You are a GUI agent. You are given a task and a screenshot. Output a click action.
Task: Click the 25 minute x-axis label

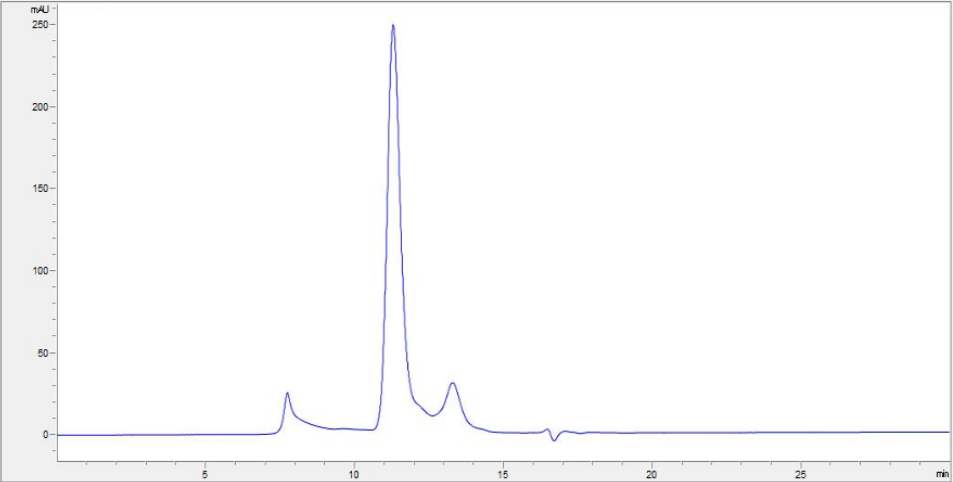801,473
